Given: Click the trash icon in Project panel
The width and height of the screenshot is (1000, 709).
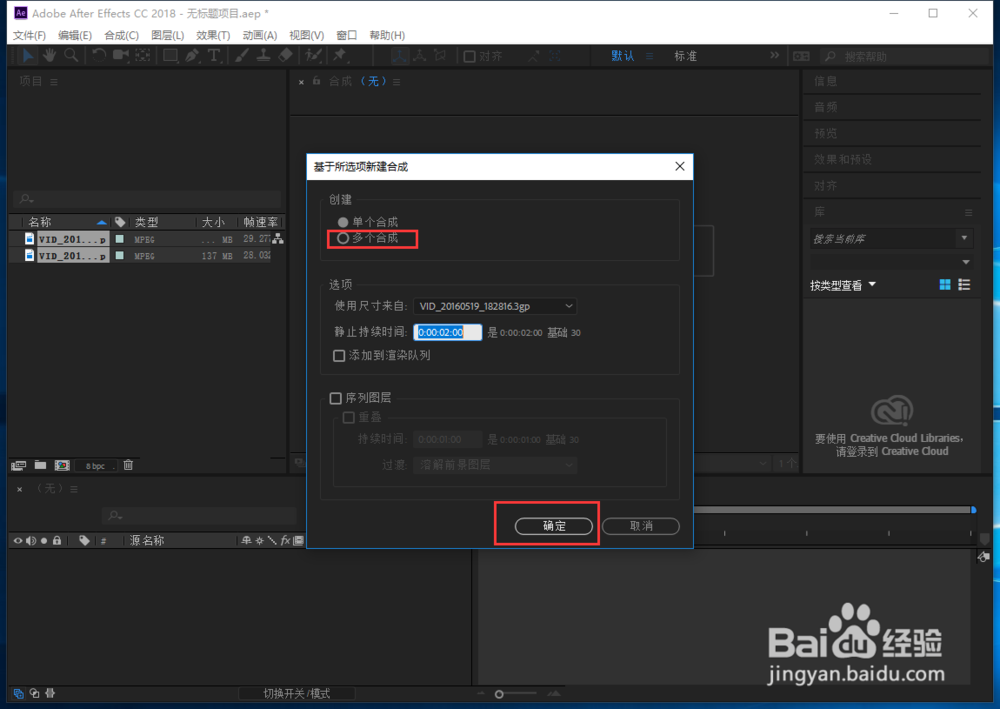Looking at the screenshot, I should pos(128,465).
